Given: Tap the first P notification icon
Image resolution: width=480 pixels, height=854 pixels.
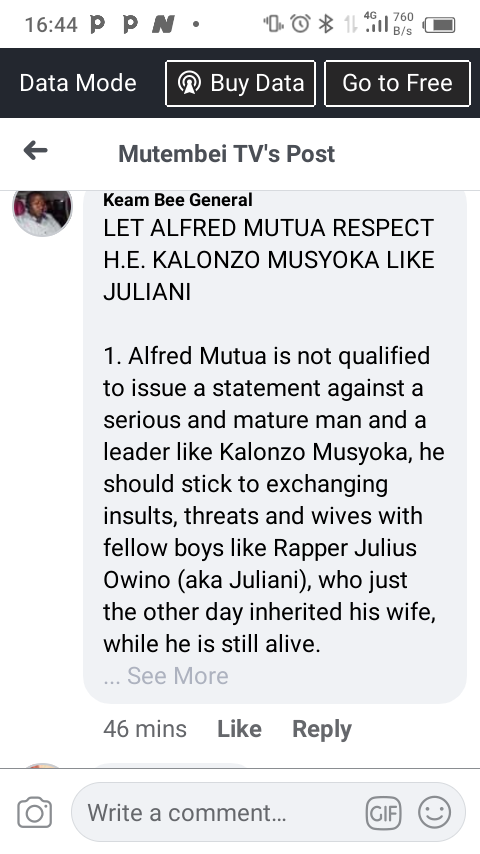Looking at the screenshot, I should pos(97,24).
